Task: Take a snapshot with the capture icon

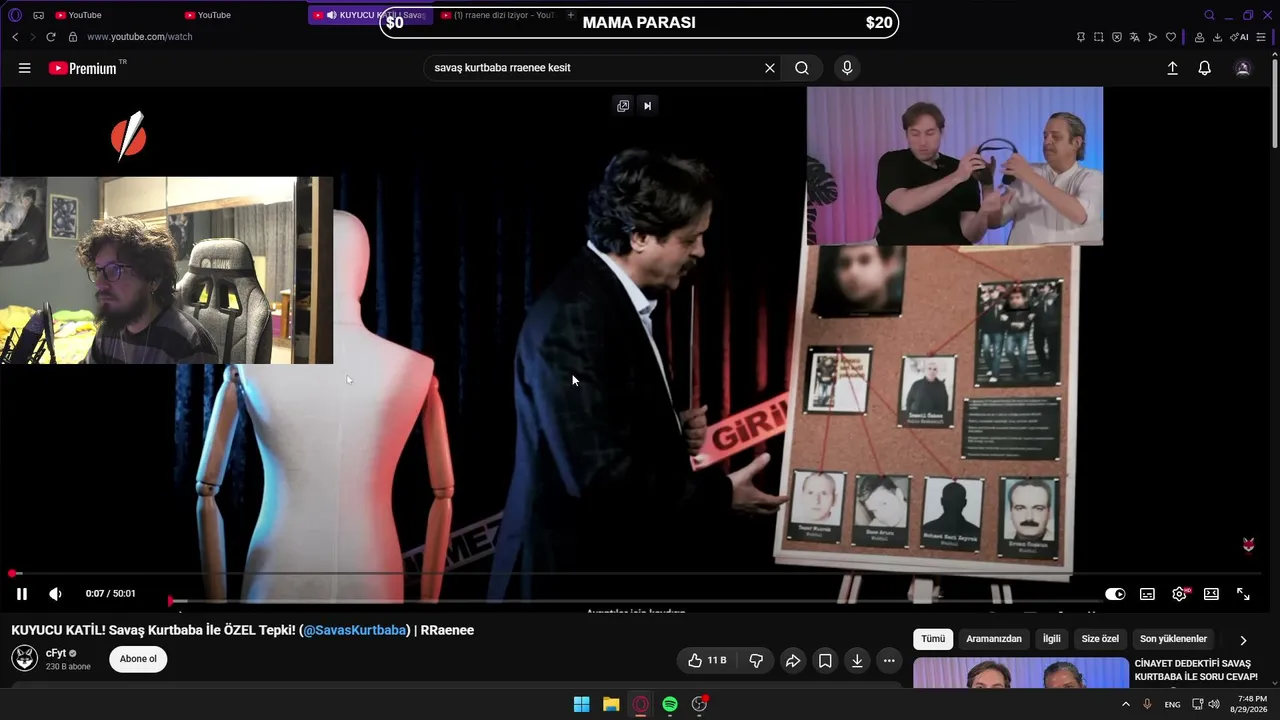Action: click(1099, 37)
